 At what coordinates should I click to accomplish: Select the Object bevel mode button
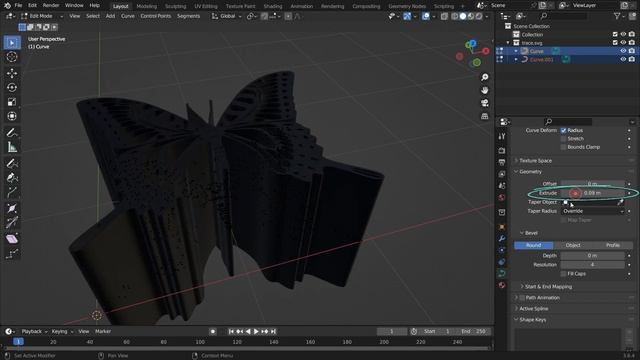(573, 245)
